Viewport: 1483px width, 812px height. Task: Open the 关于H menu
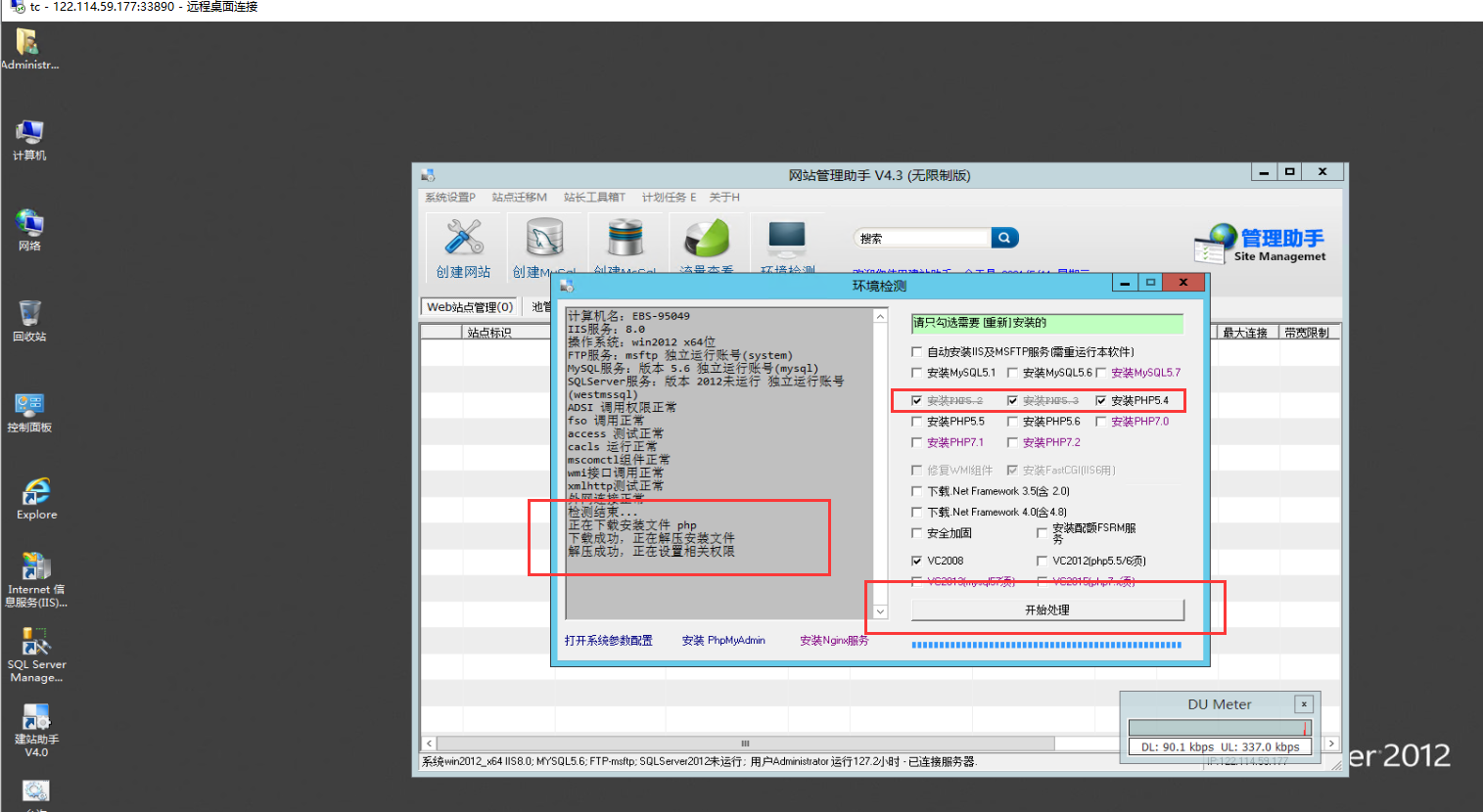tap(724, 198)
